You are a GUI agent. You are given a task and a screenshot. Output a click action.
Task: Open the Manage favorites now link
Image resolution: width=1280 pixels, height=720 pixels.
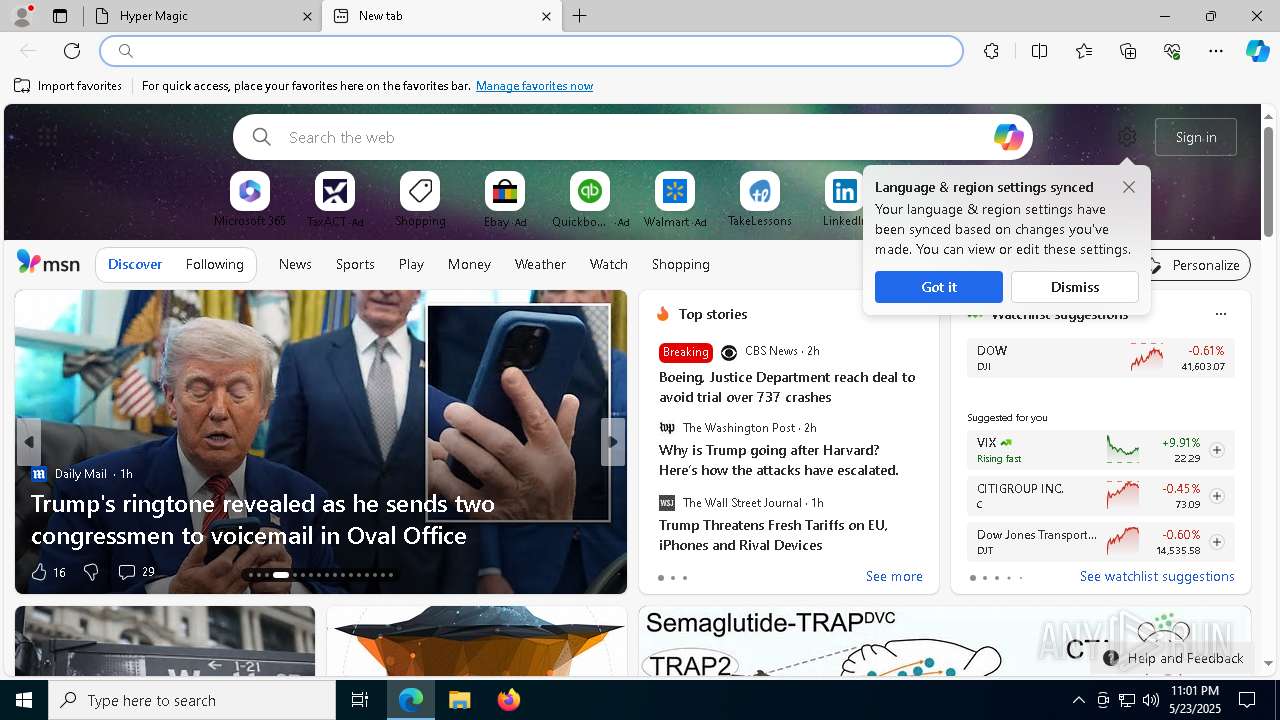coord(534,86)
